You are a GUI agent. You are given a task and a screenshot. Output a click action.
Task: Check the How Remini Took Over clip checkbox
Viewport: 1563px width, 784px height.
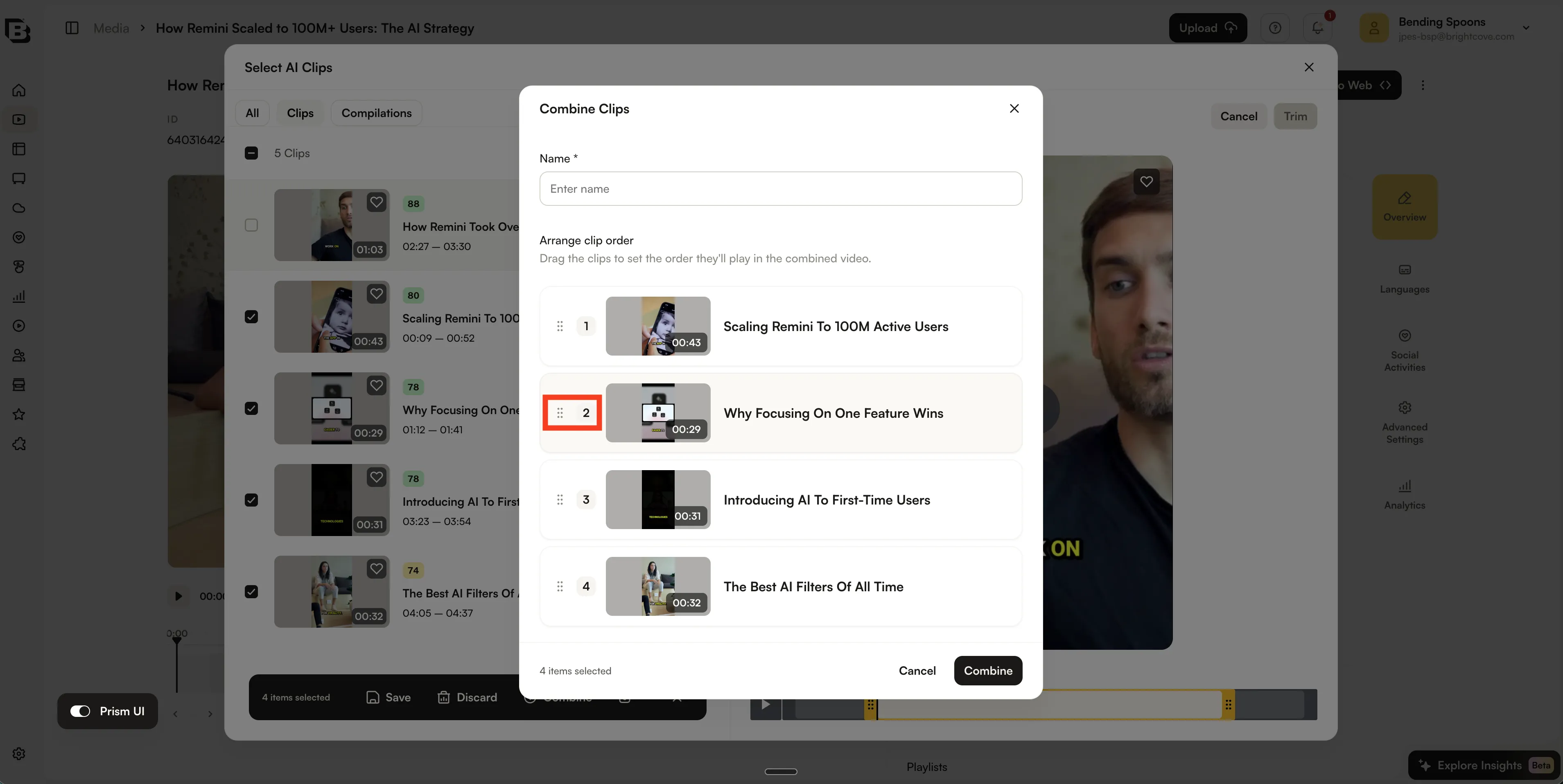point(251,225)
